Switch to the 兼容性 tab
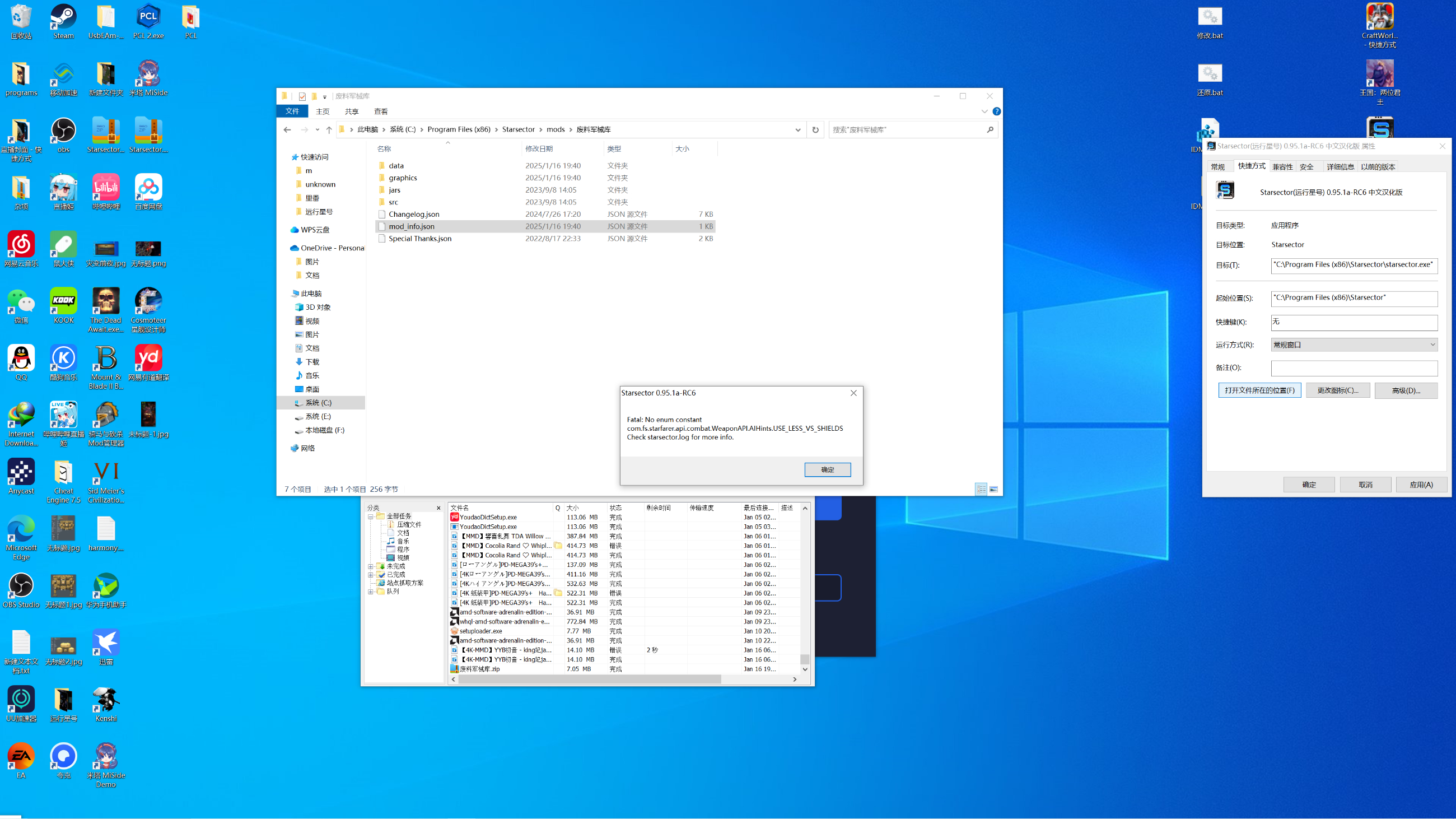 [1282, 167]
